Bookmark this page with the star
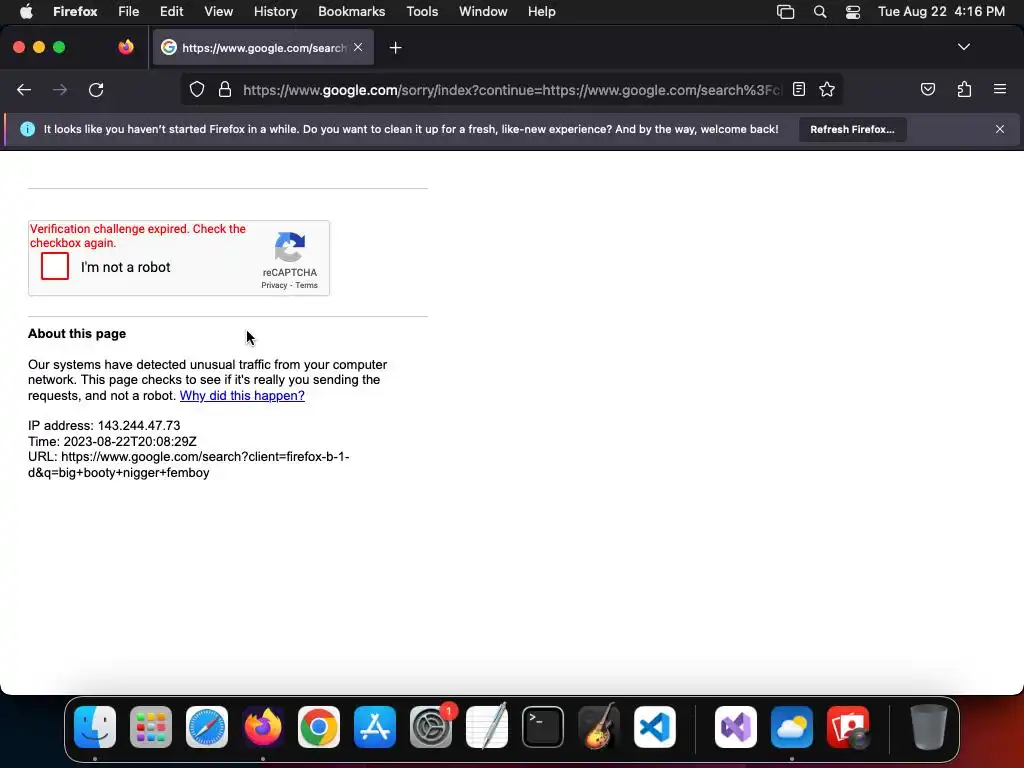 pyautogui.click(x=827, y=89)
